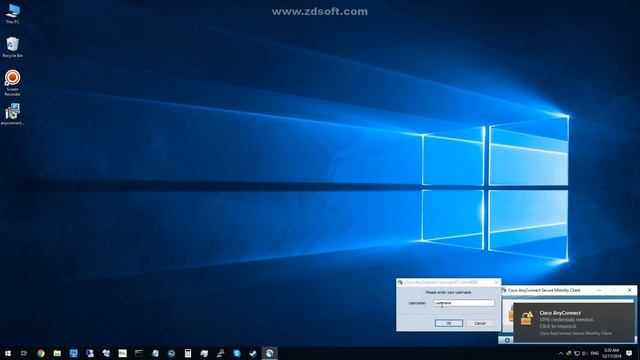Open Steam from the taskbar
This screenshot has height=360, width=640.
(253, 353)
